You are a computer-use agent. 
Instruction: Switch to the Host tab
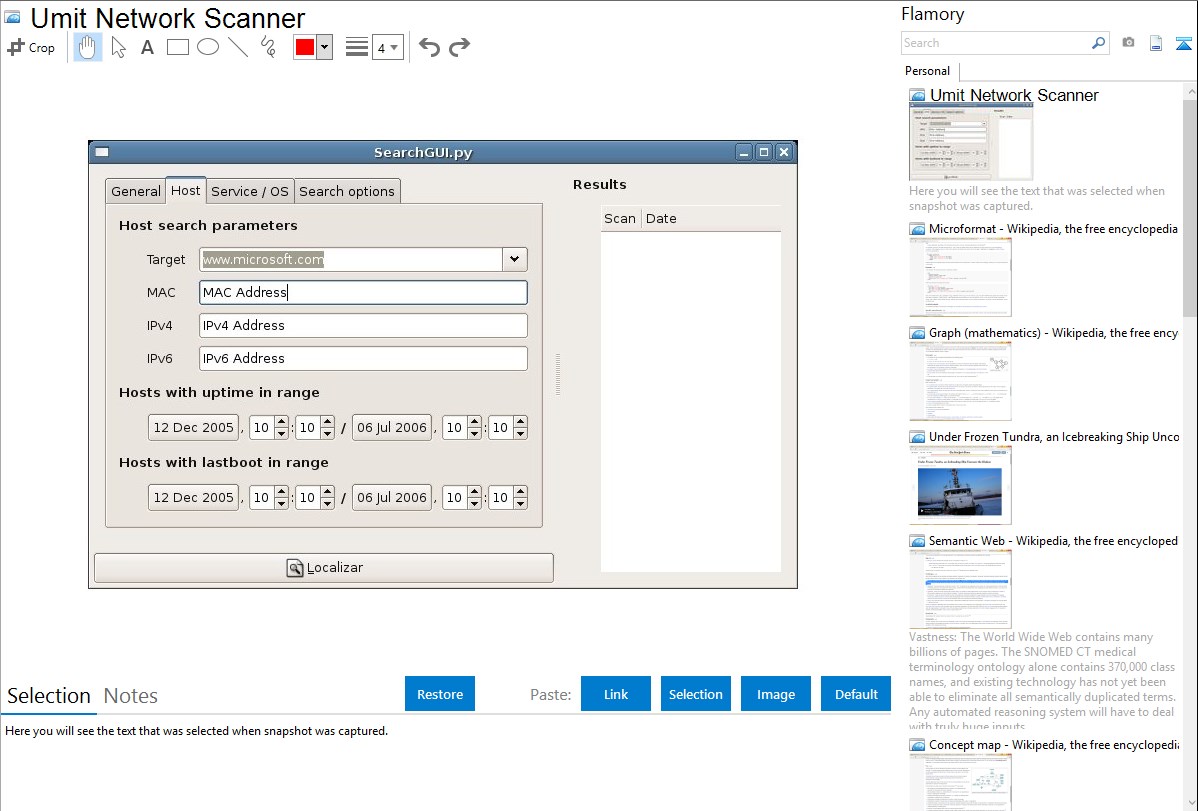pos(186,190)
